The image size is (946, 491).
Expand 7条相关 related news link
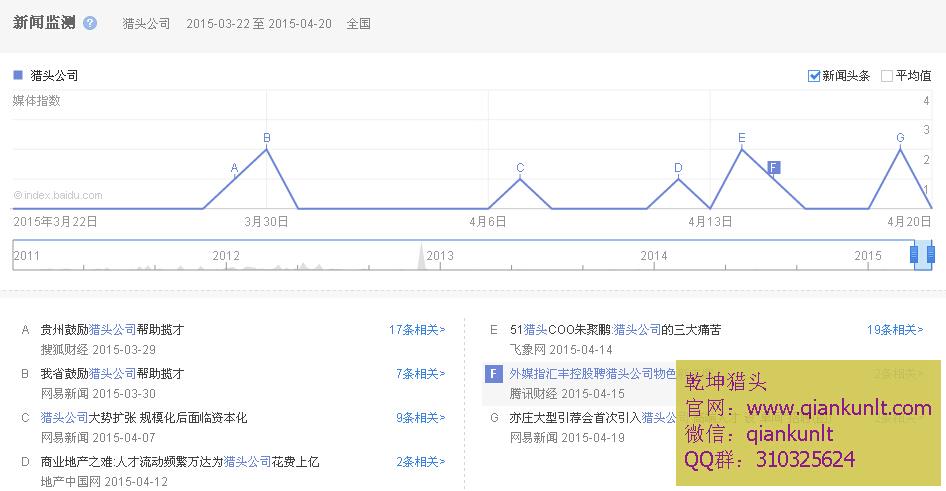[420, 373]
